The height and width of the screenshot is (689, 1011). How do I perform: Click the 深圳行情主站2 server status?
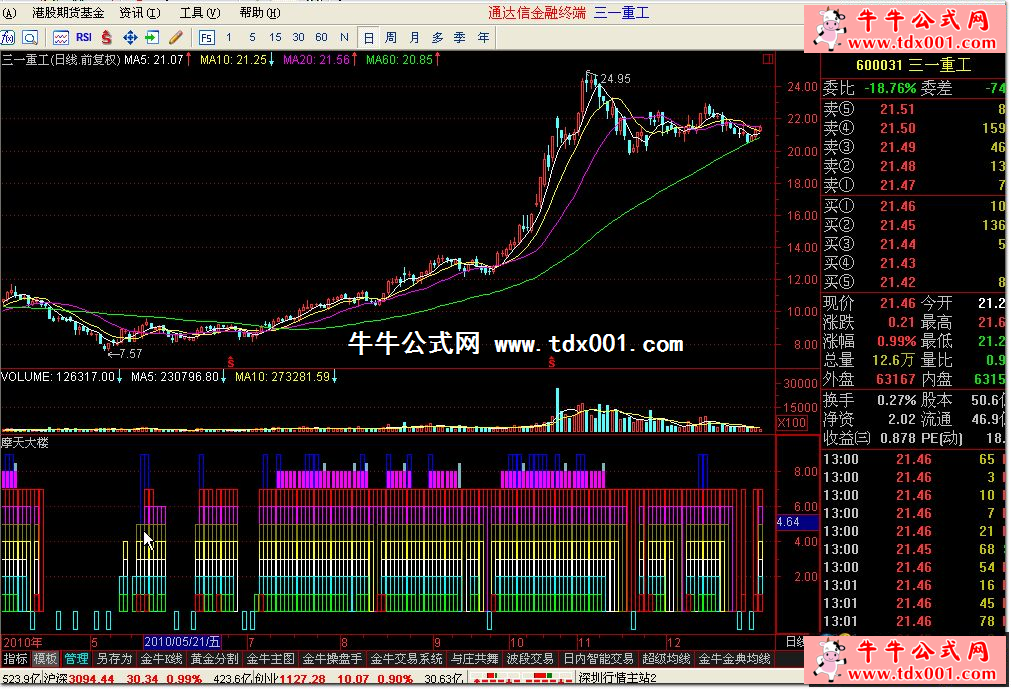[618, 678]
